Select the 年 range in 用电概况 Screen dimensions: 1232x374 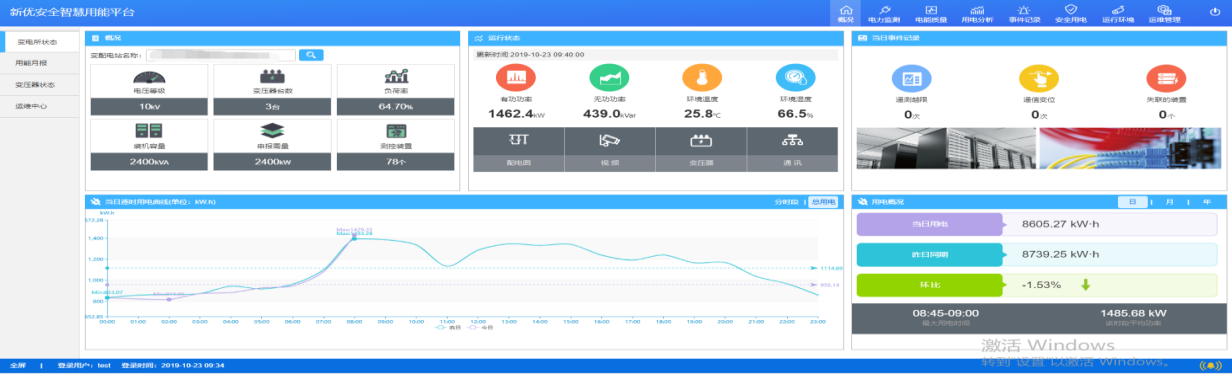coord(1207,202)
